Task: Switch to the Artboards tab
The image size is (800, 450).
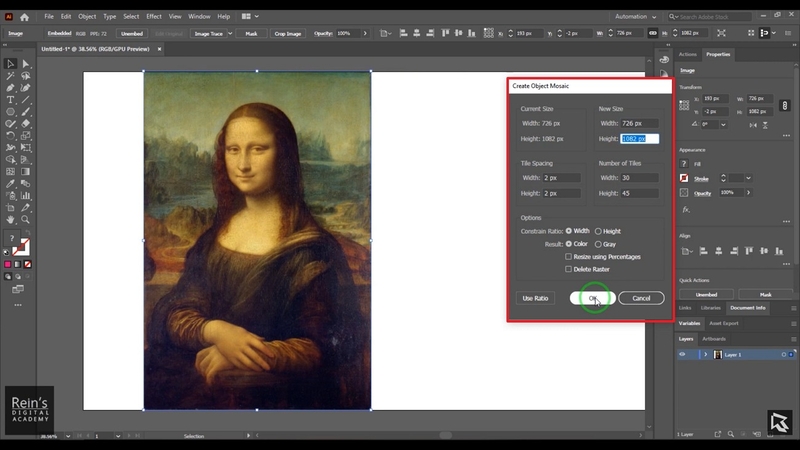Action: point(713,339)
